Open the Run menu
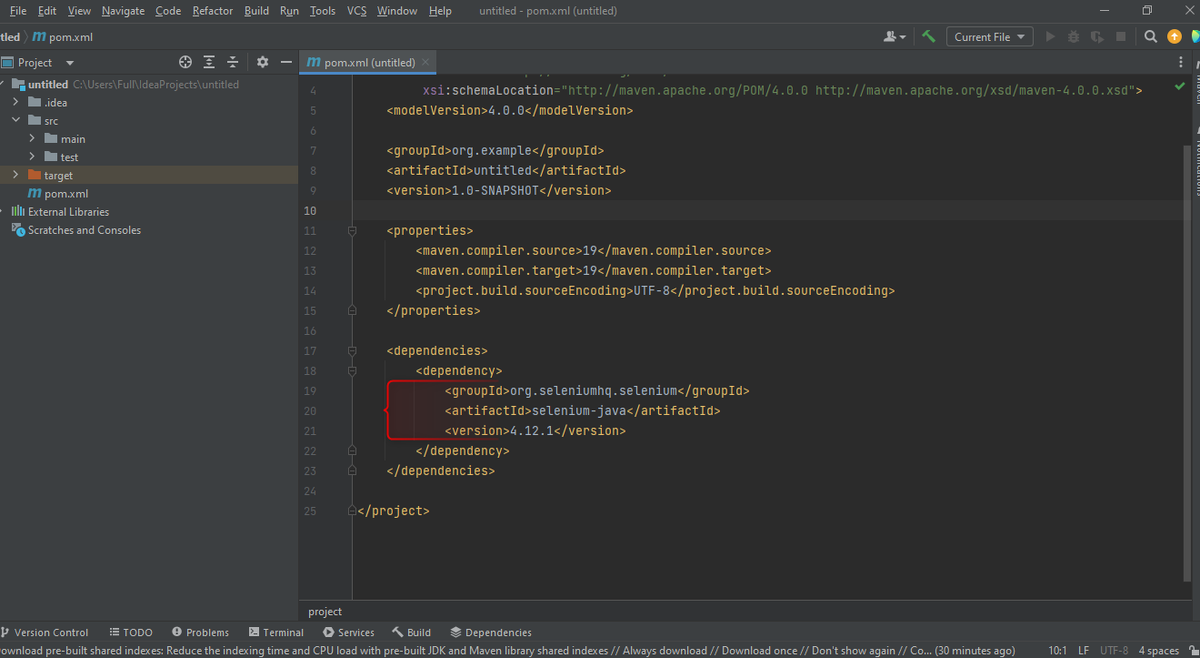The width and height of the screenshot is (1200, 658). [289, 11]
